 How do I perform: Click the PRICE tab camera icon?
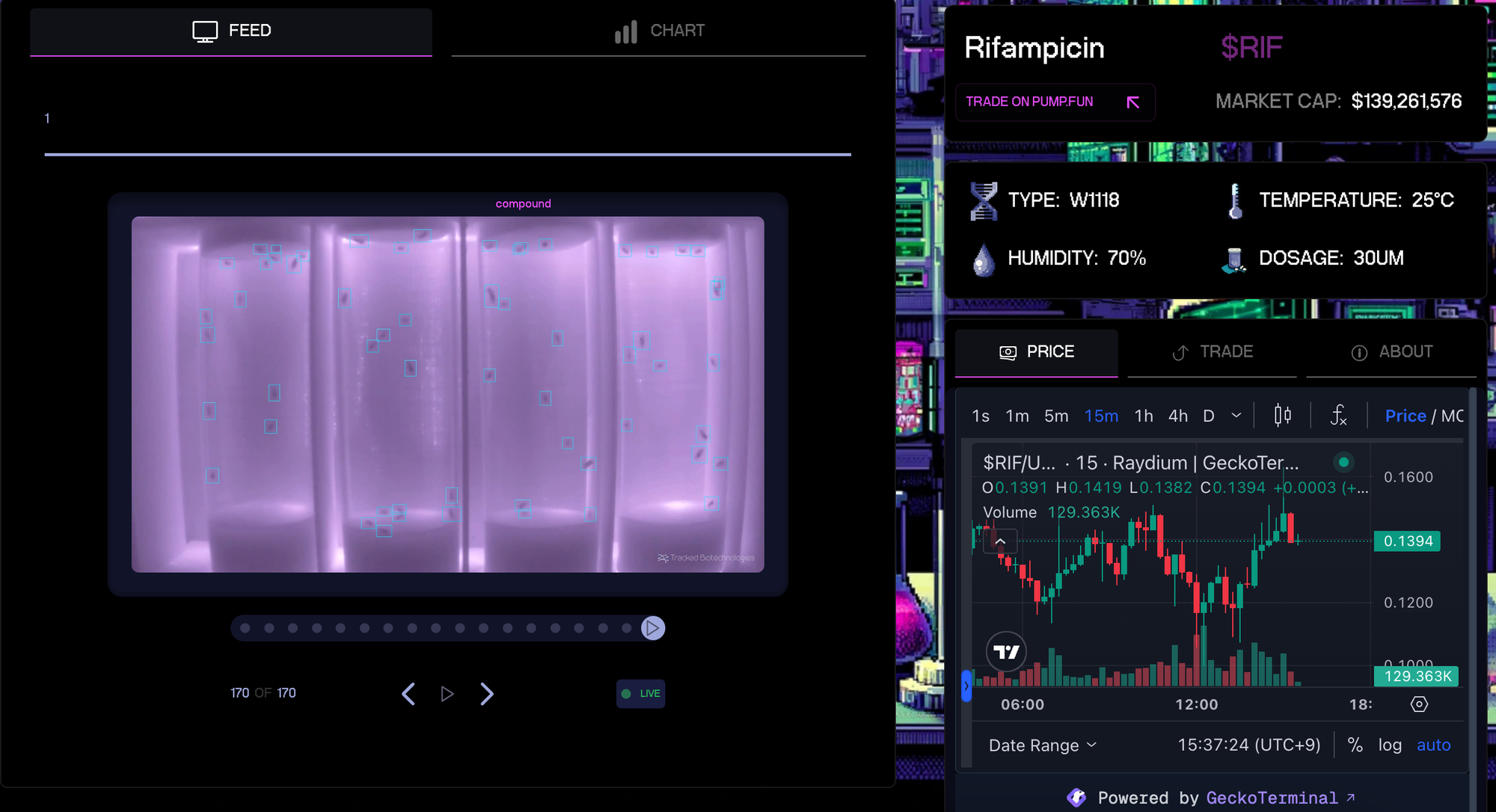coord(1007,352)
